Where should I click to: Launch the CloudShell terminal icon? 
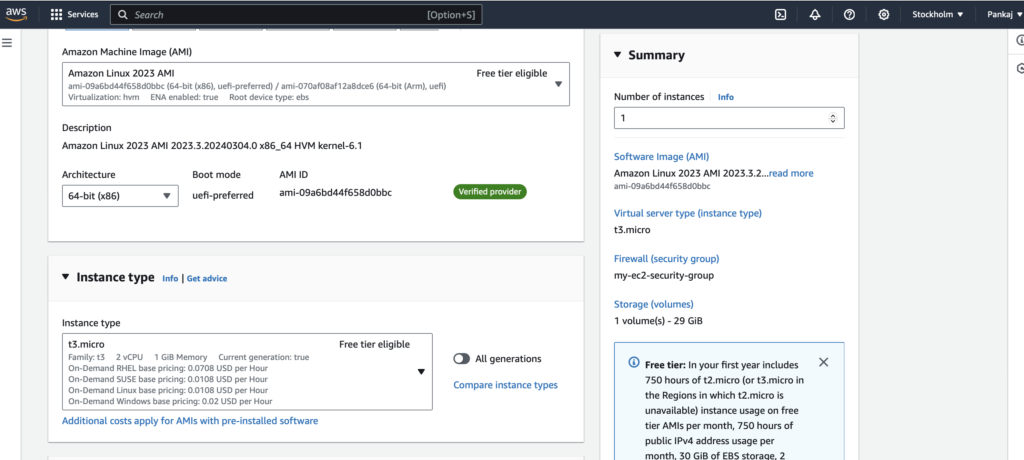[780, 14]
